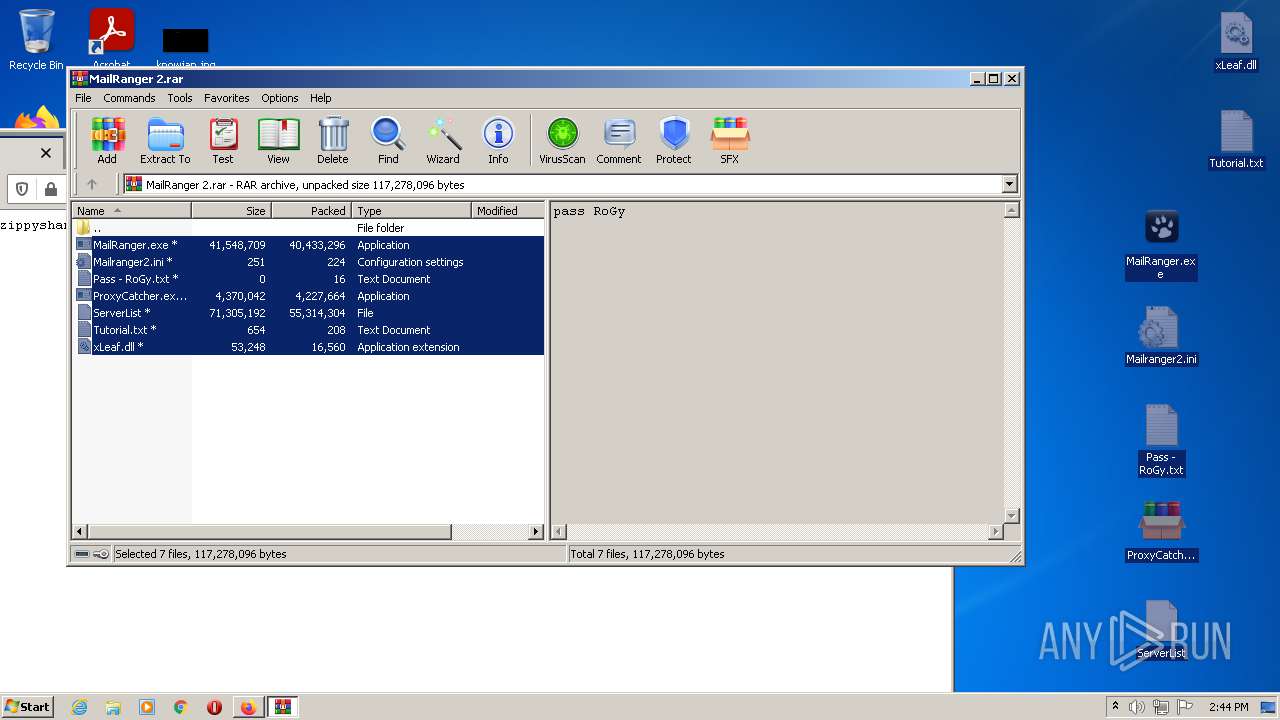Click the Delete trash icon
This screenshot has width=1280, height=720.
[x=333, y=141]
